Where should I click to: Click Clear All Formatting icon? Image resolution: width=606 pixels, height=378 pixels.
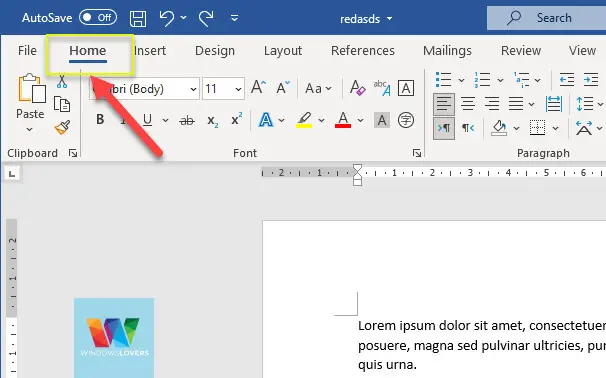[x=357, y=88]
